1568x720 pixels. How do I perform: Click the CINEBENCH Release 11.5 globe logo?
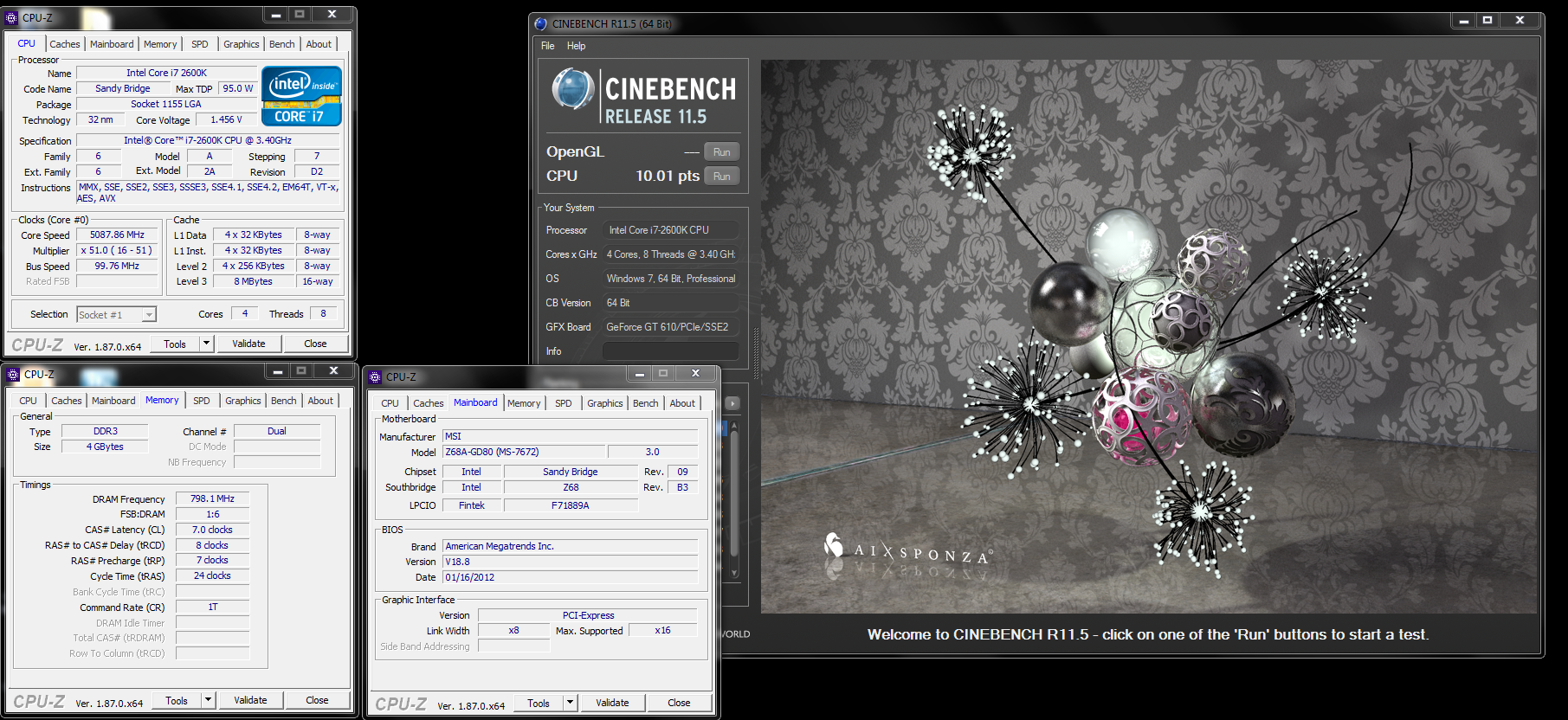572,89
